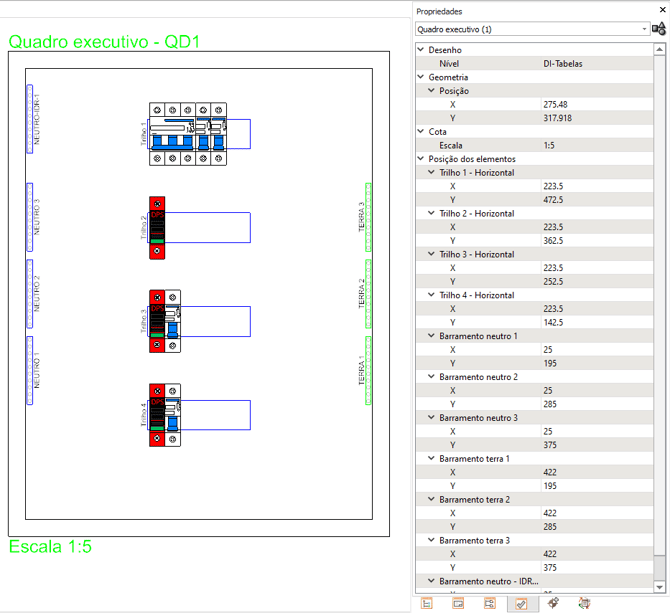Click the third bottom tab tree icon
The image size is (670, 613).
(489, 603)
